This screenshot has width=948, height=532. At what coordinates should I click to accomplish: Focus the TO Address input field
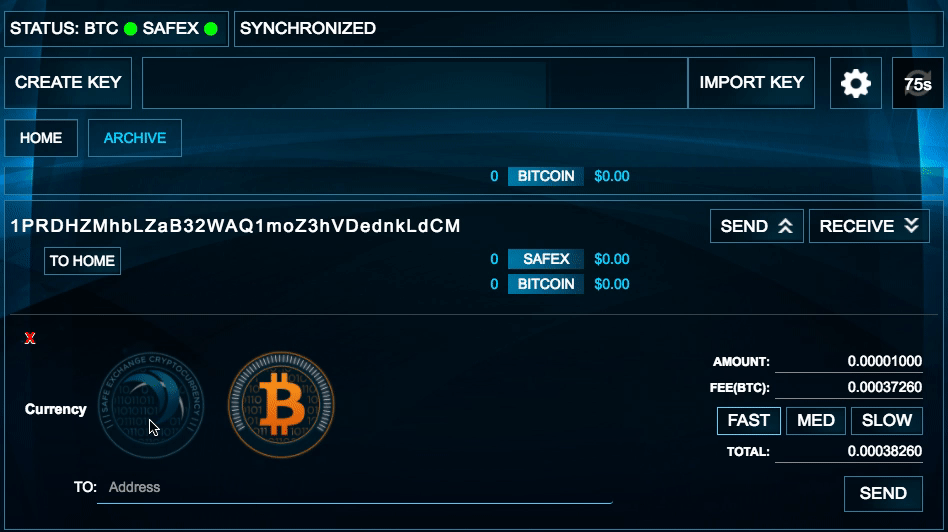(354, 488)
